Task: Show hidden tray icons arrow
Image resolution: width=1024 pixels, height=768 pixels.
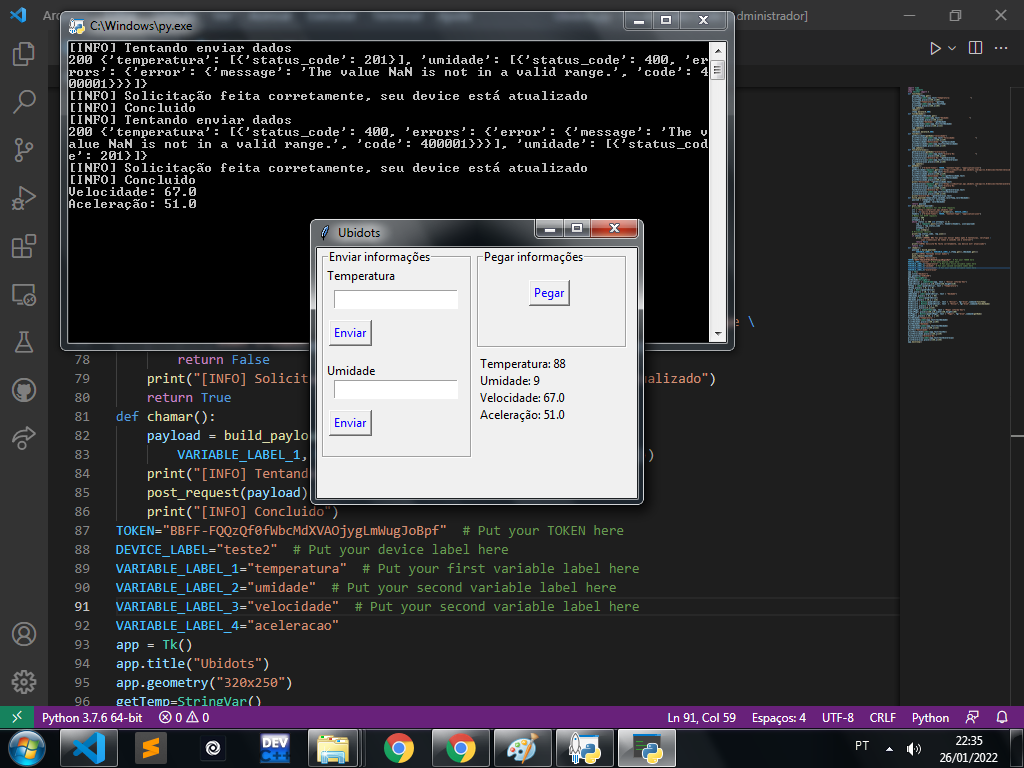Action: (889, 748)
